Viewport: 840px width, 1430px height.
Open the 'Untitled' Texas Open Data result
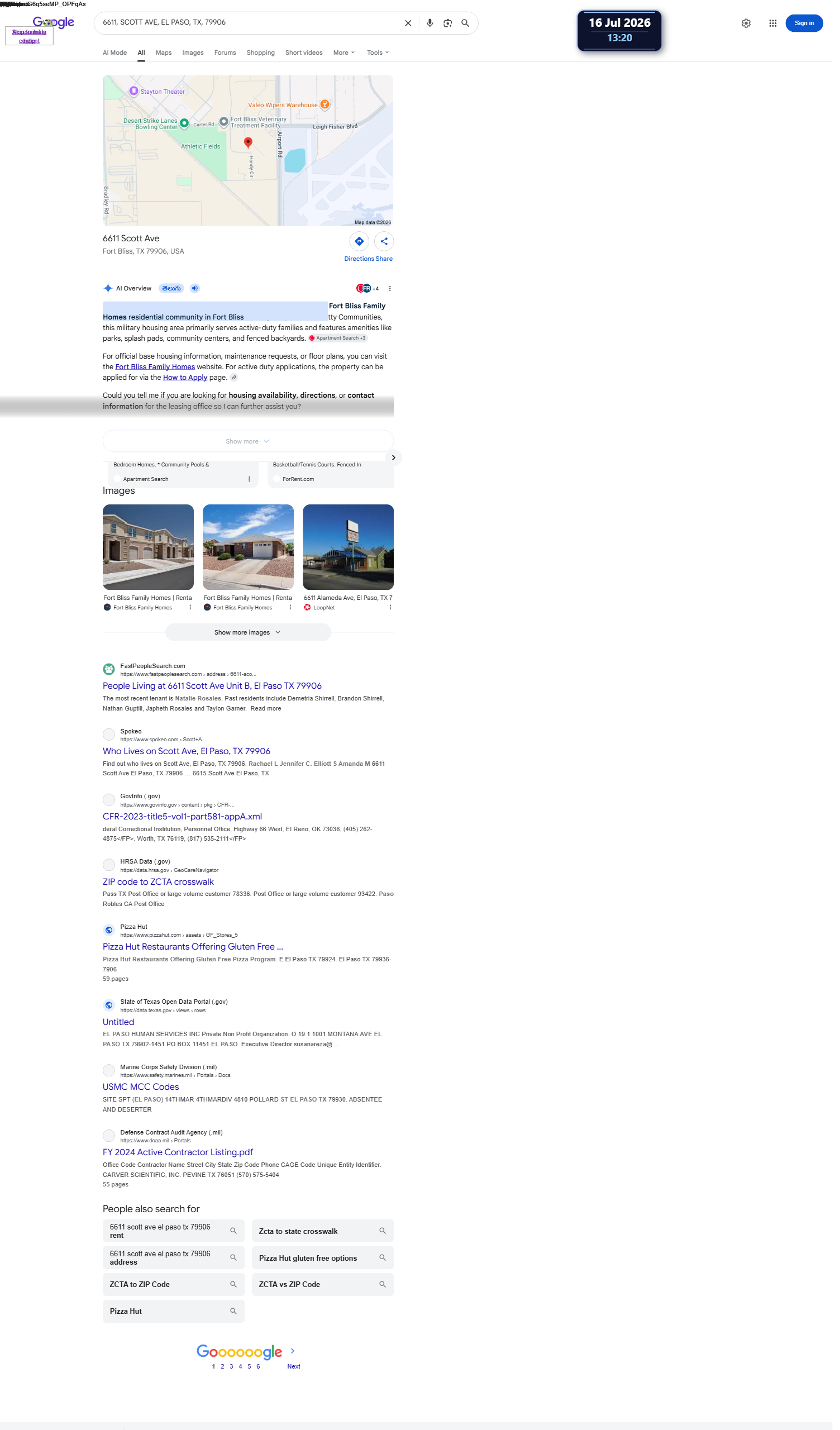click(x=119, y=1031)
